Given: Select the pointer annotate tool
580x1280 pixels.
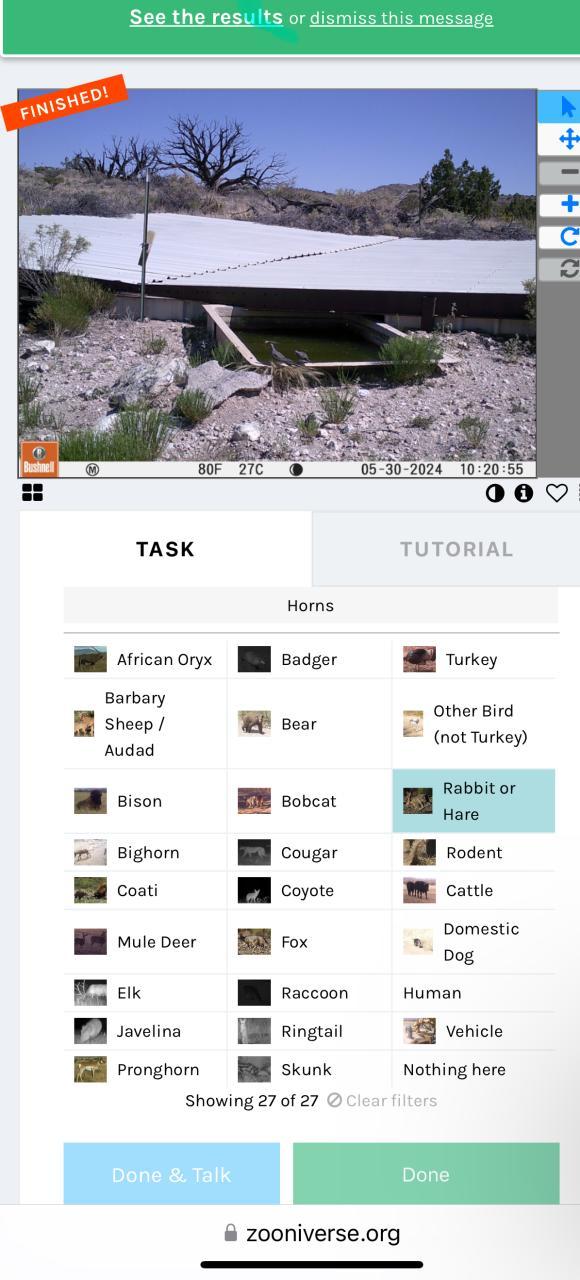Looking at the screenshot, I should (x=566, y=107).
